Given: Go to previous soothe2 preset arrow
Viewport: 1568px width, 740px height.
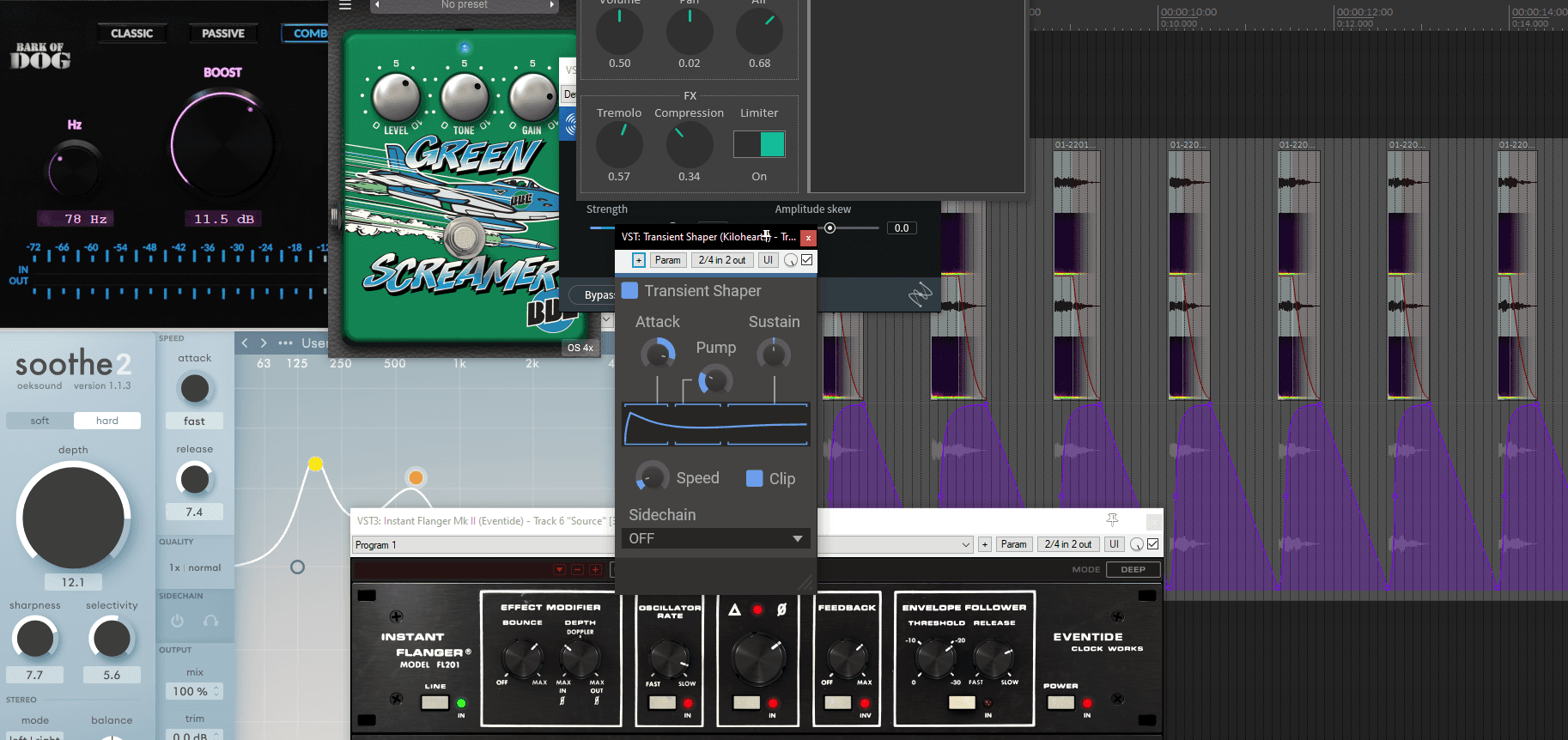Looking at the screenshot, I should point(245,343).
